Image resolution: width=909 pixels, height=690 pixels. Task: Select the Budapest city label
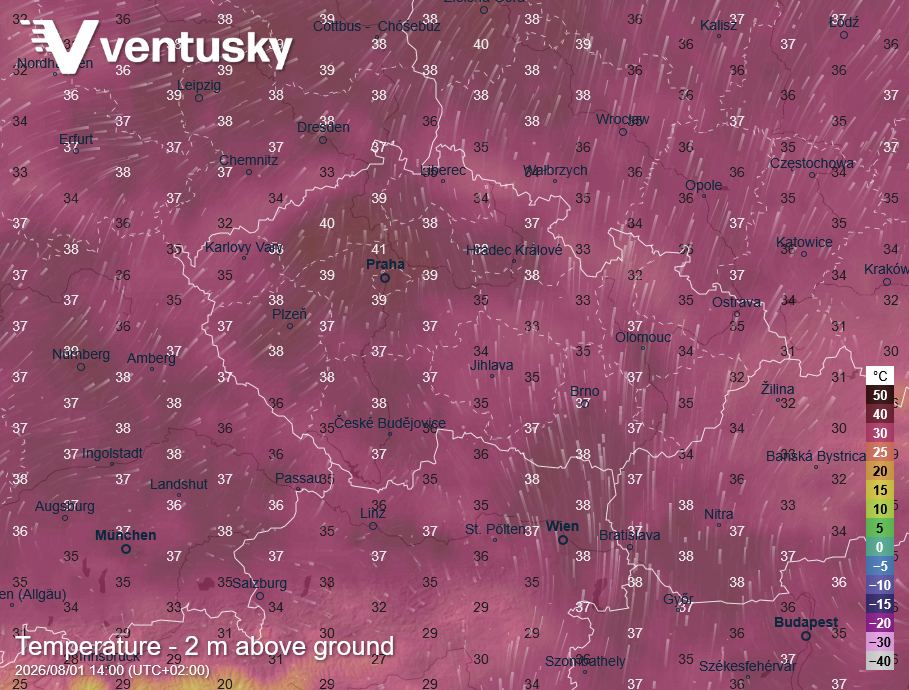click(x=806, y=622)
